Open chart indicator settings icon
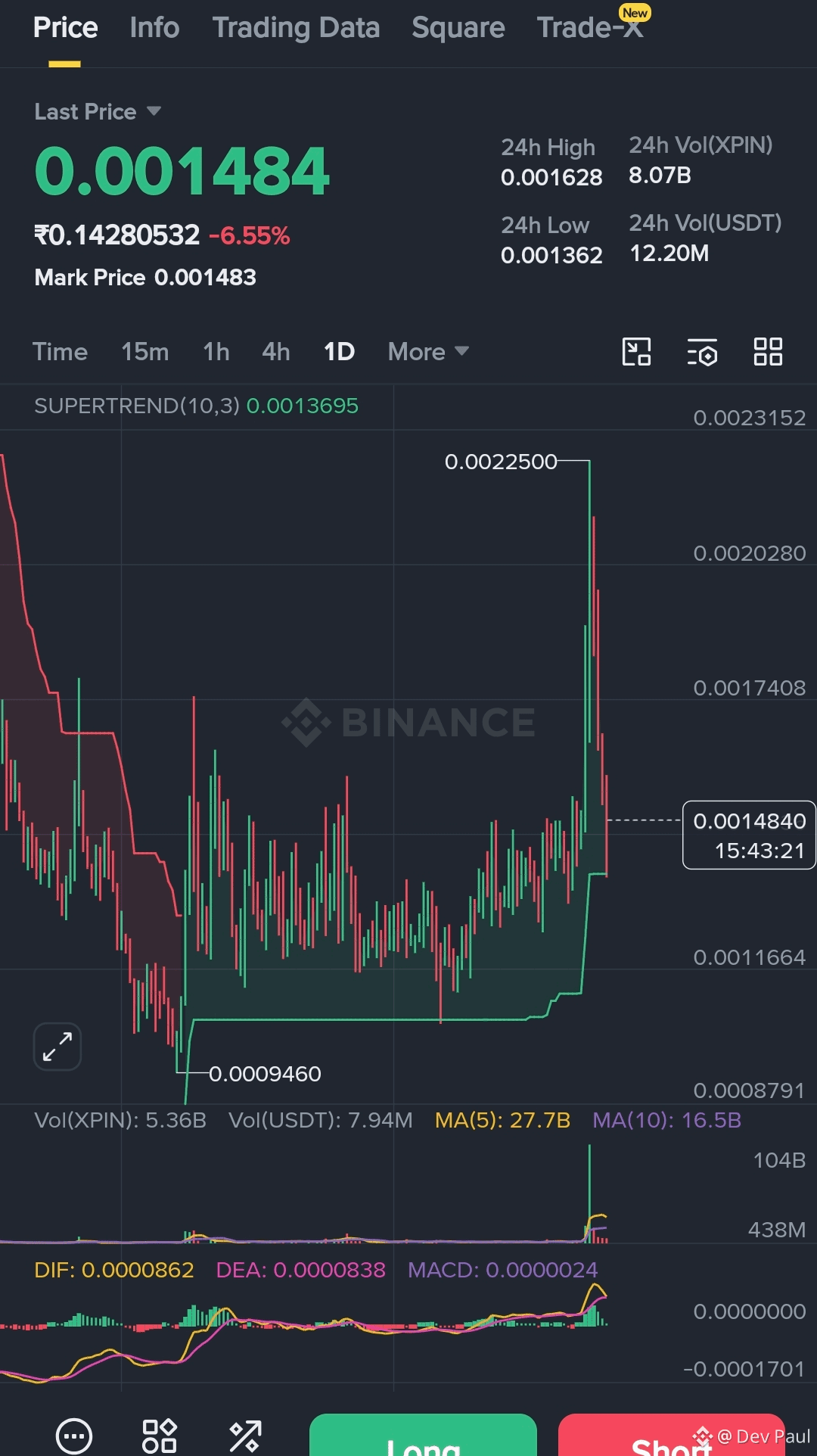The image size is (817, 1456). pyautogui.click(x=702, y=352)
